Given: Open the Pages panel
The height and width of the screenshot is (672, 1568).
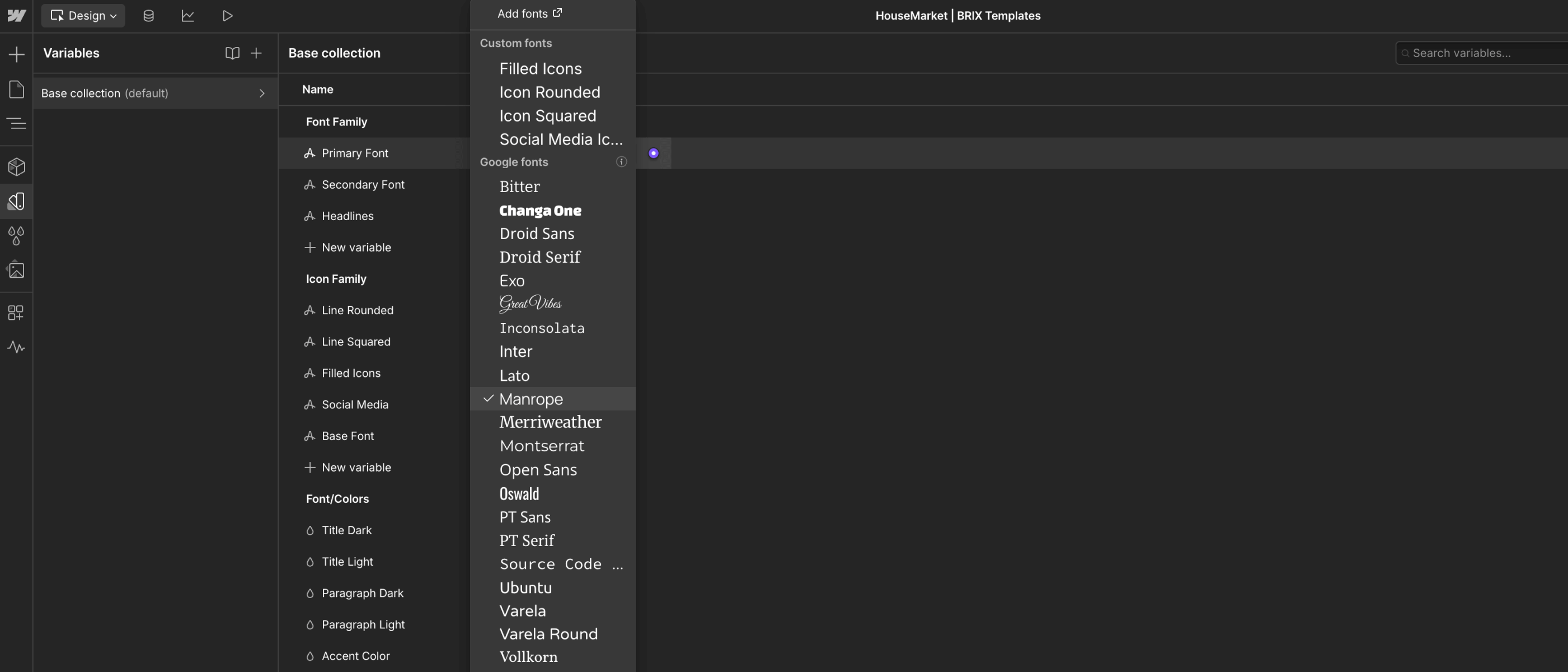Looking at the screenshot, I should tap(16, 89).
